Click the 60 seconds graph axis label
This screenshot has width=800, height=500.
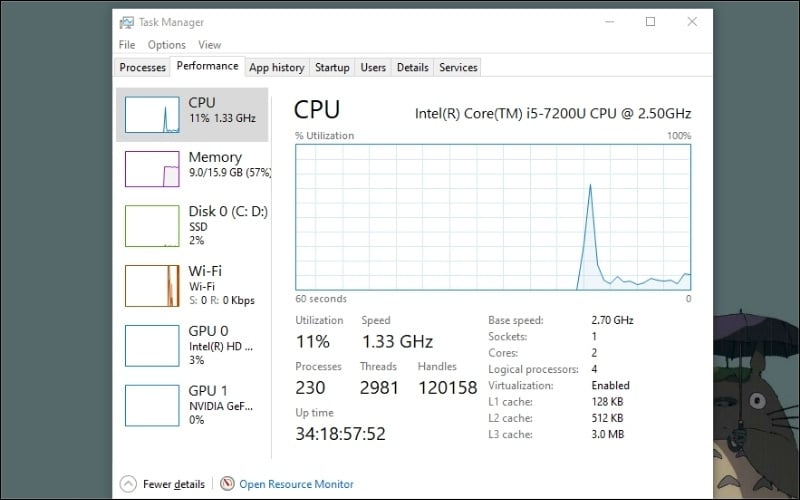tap(321, 299)
